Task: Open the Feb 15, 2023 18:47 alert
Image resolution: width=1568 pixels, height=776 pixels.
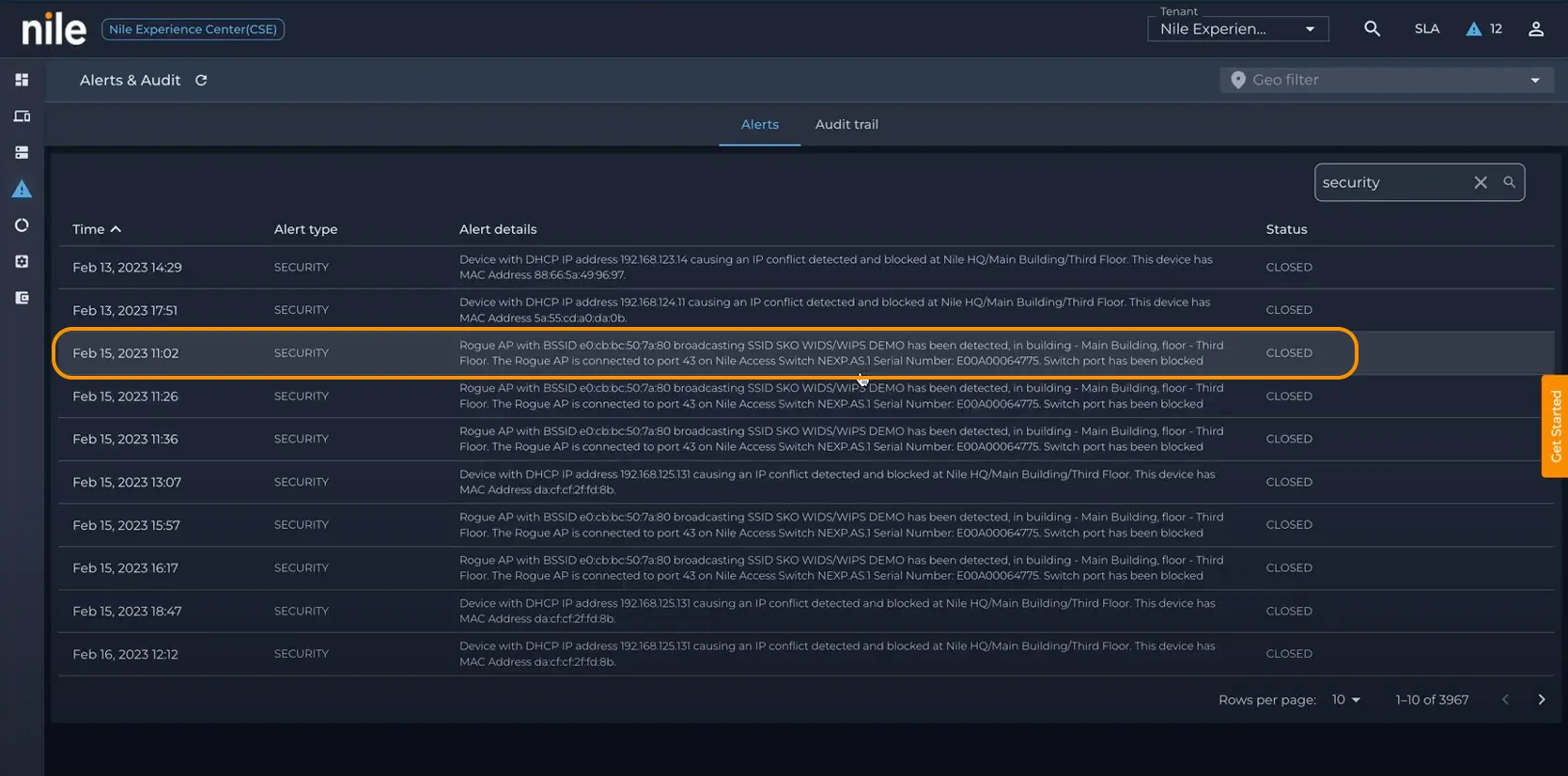Action: pos(806,611)
